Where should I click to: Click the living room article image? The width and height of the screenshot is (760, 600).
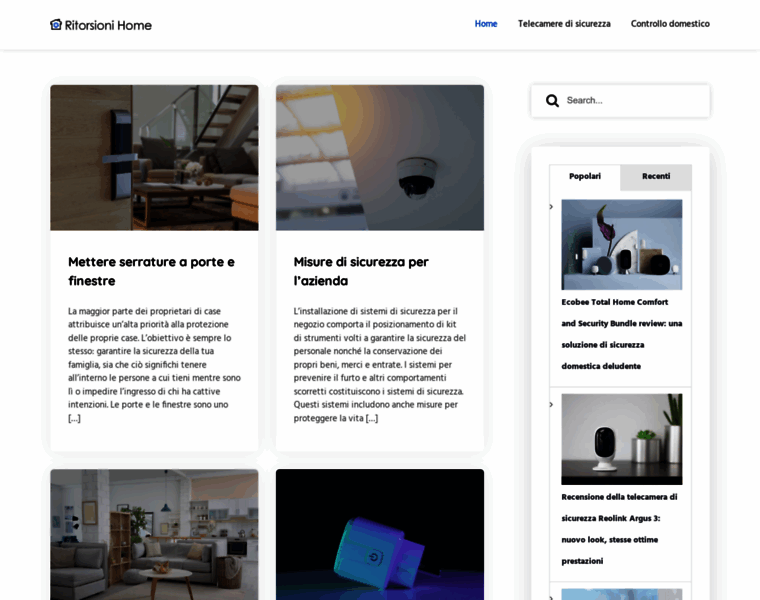pyautogui.click(x=154, y=535)
